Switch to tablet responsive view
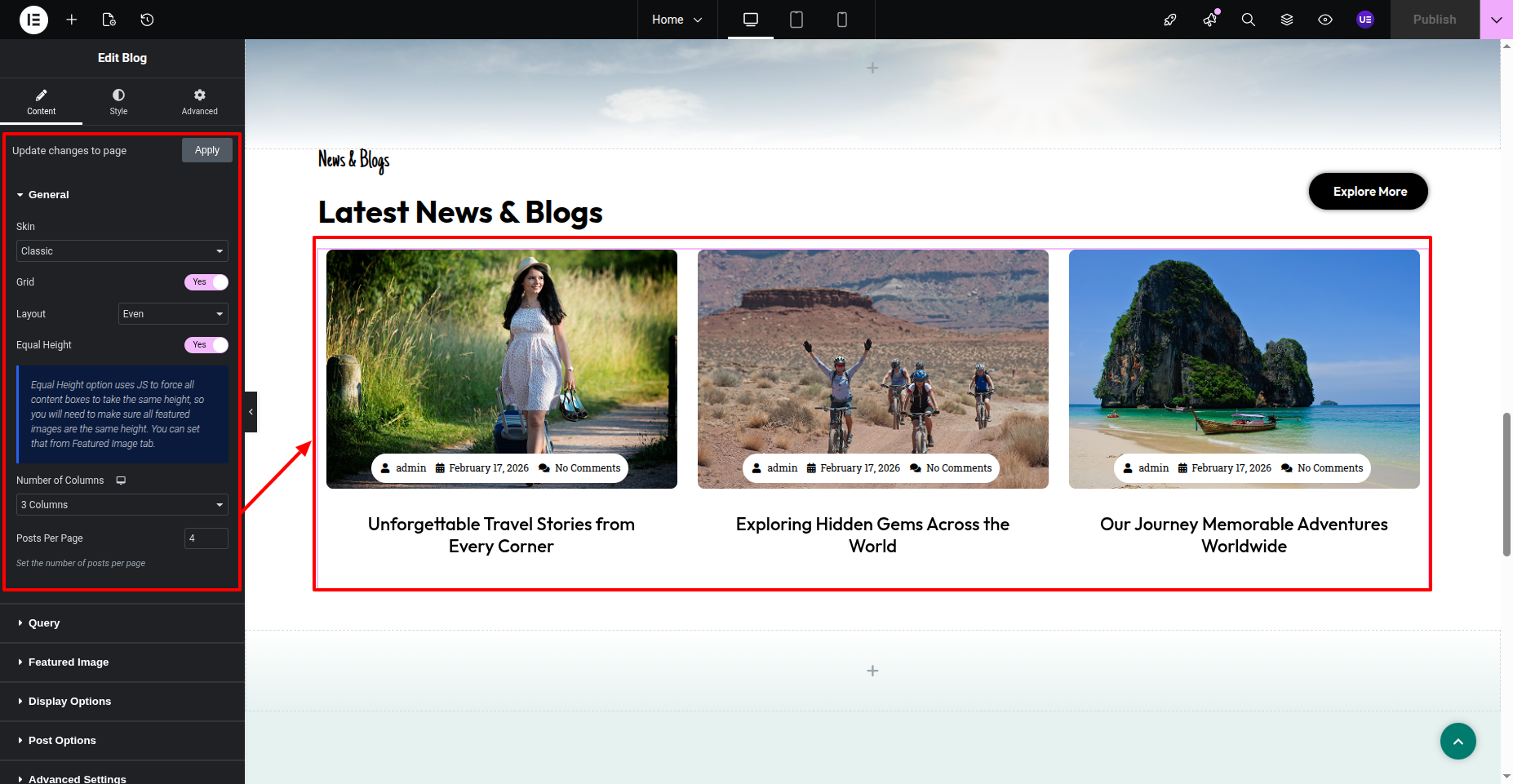This screenshot has height=784, width=1513. [x=796, y=20]
